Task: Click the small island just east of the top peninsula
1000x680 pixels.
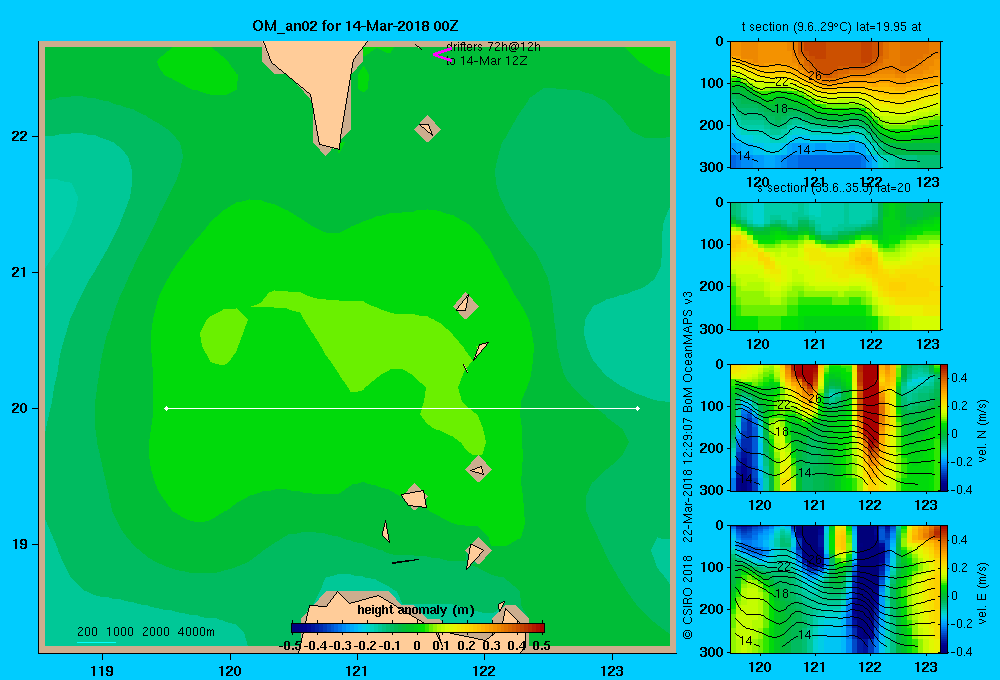Action: coord(427,129)
